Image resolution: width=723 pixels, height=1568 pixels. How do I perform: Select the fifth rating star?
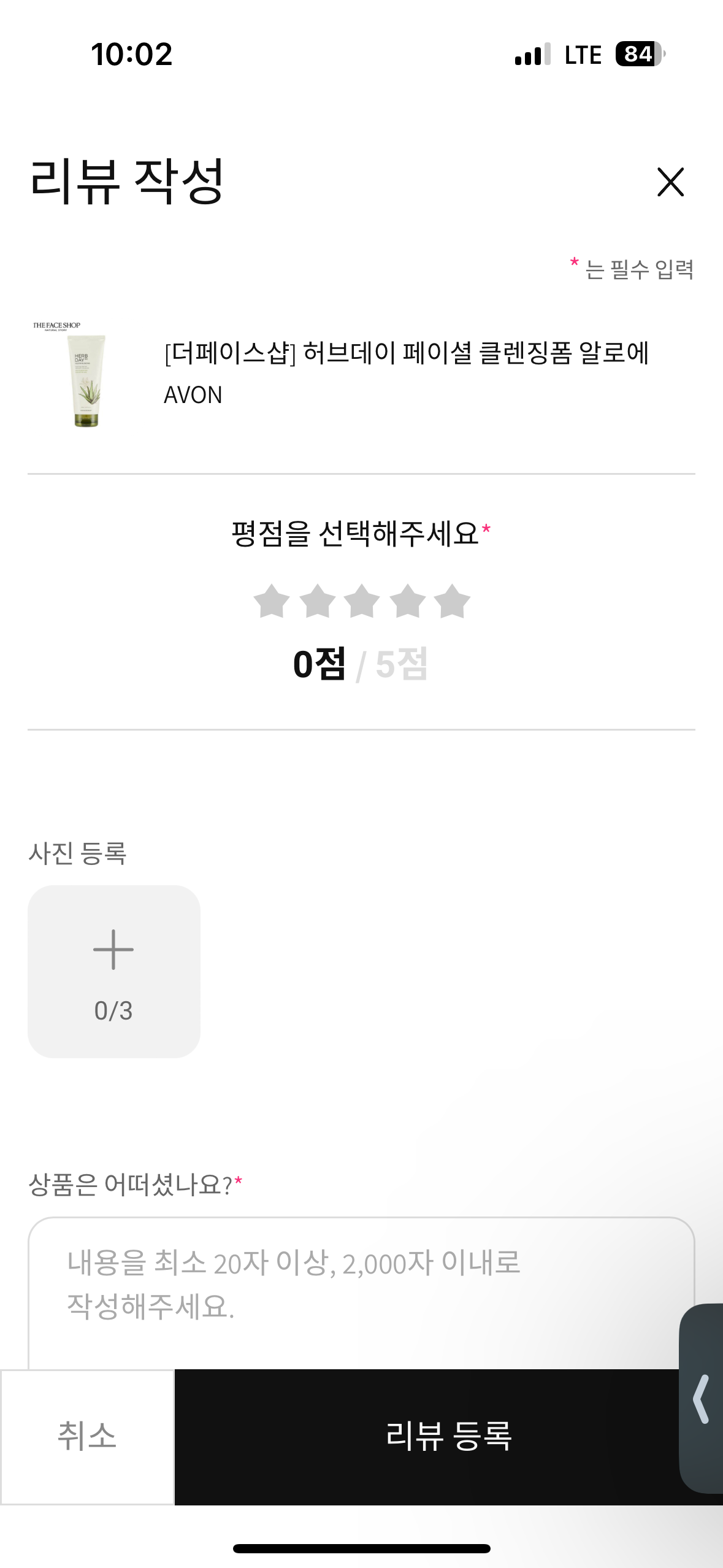452,601
